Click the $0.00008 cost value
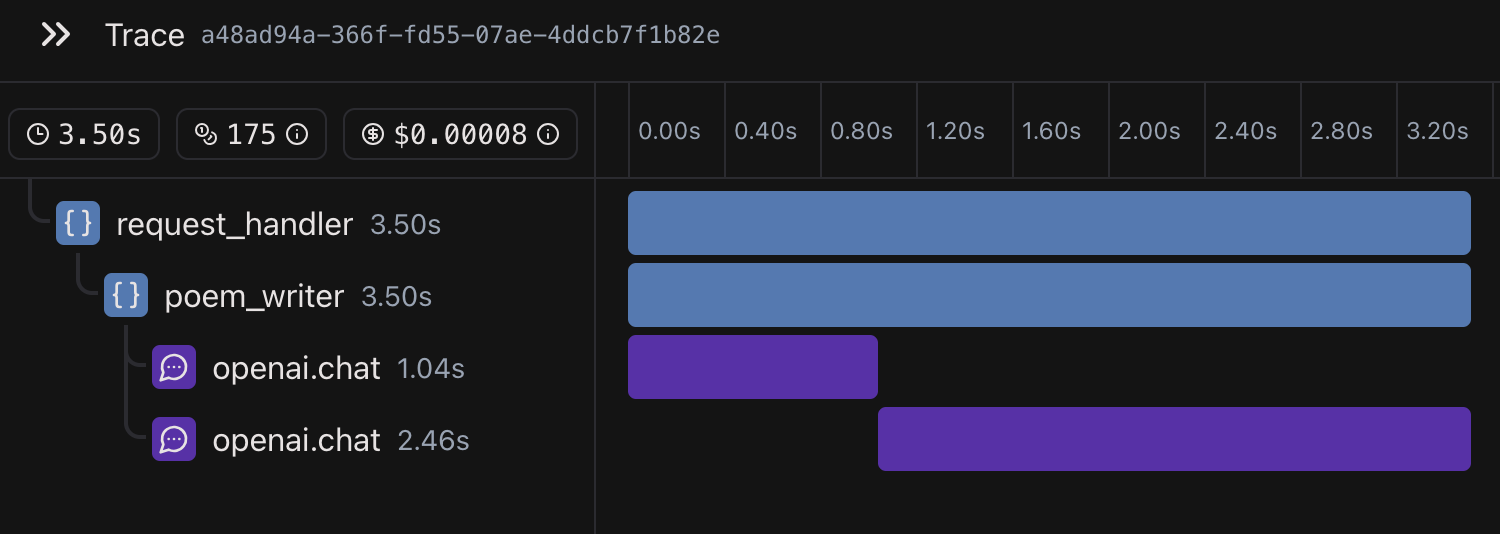Viewport: 1500px width, 534px height. (460, 134)
